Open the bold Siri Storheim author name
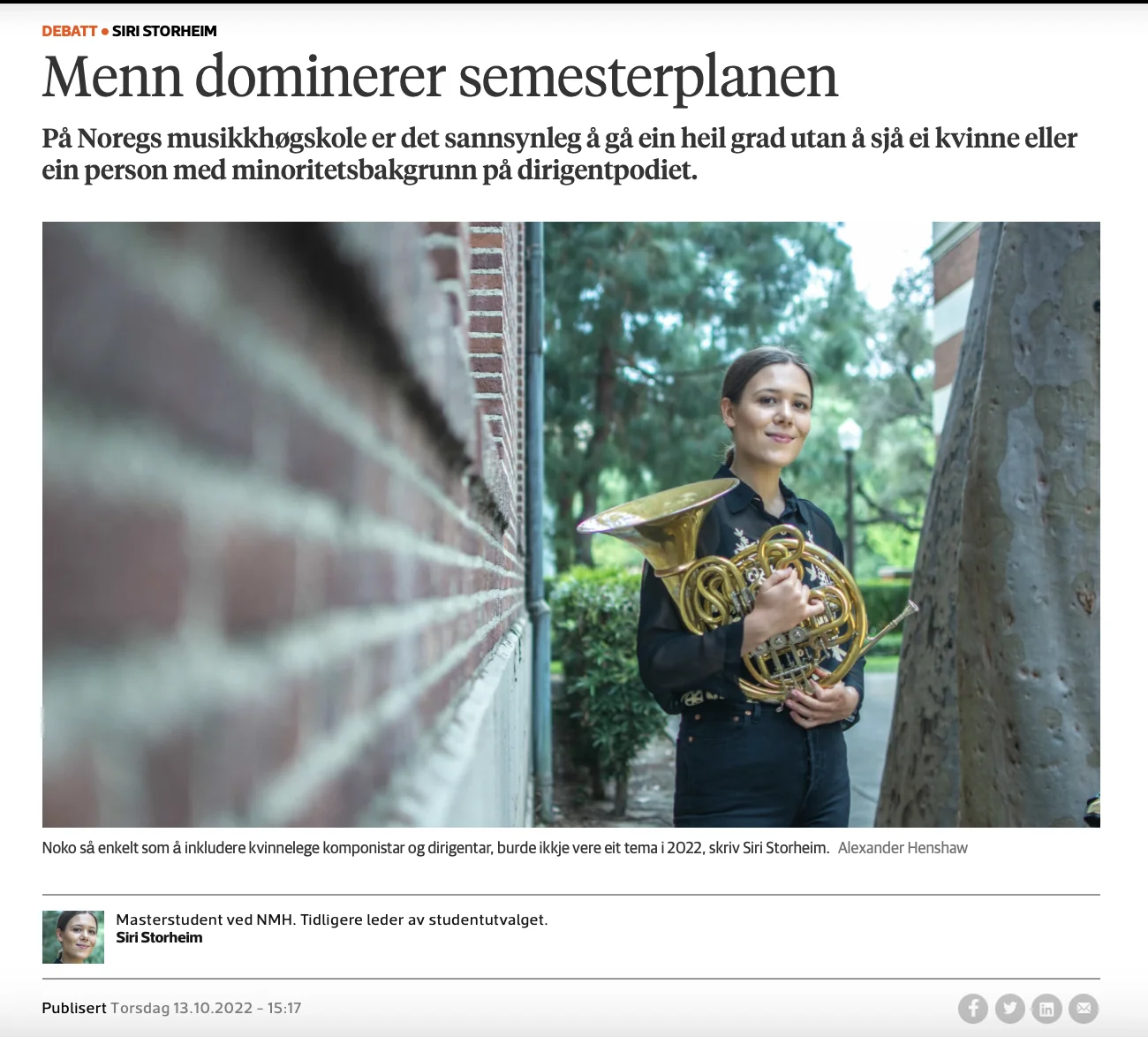Screen dimensions: 1148x1037 pos(159,938)
